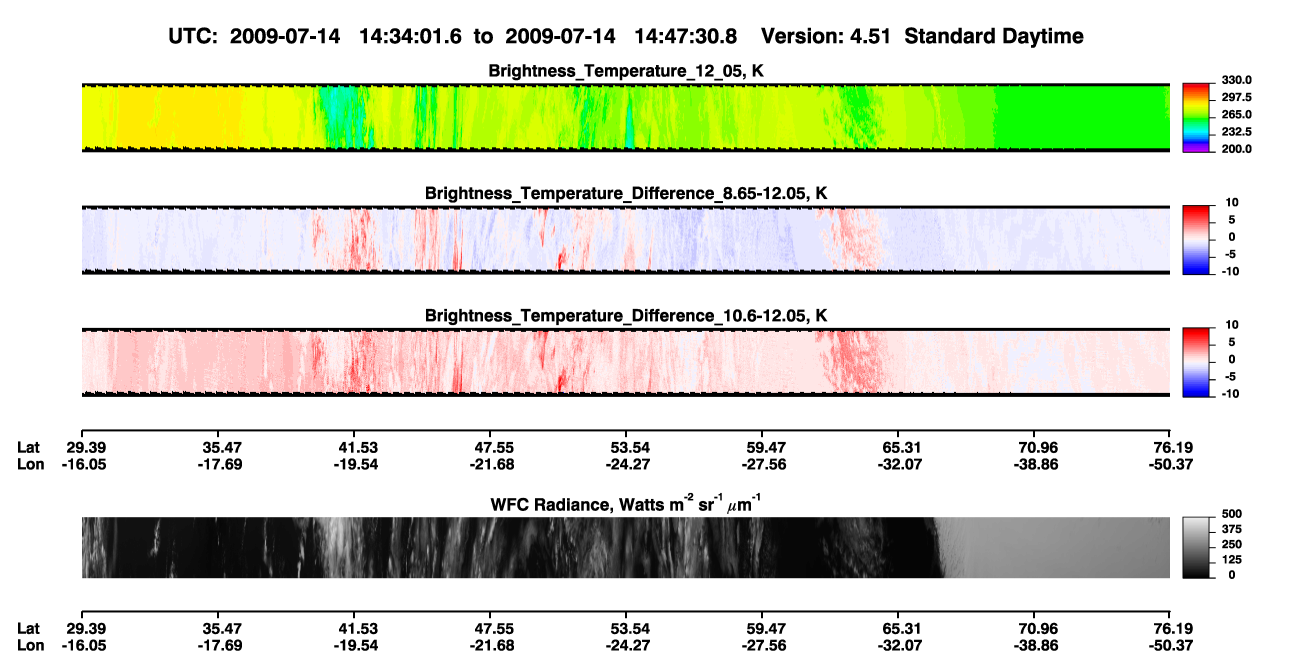The image size is (1300, 667).
Task: Click the red-blue colorbar of the 8.65-12.05 panel
Action: [1197, 239]
